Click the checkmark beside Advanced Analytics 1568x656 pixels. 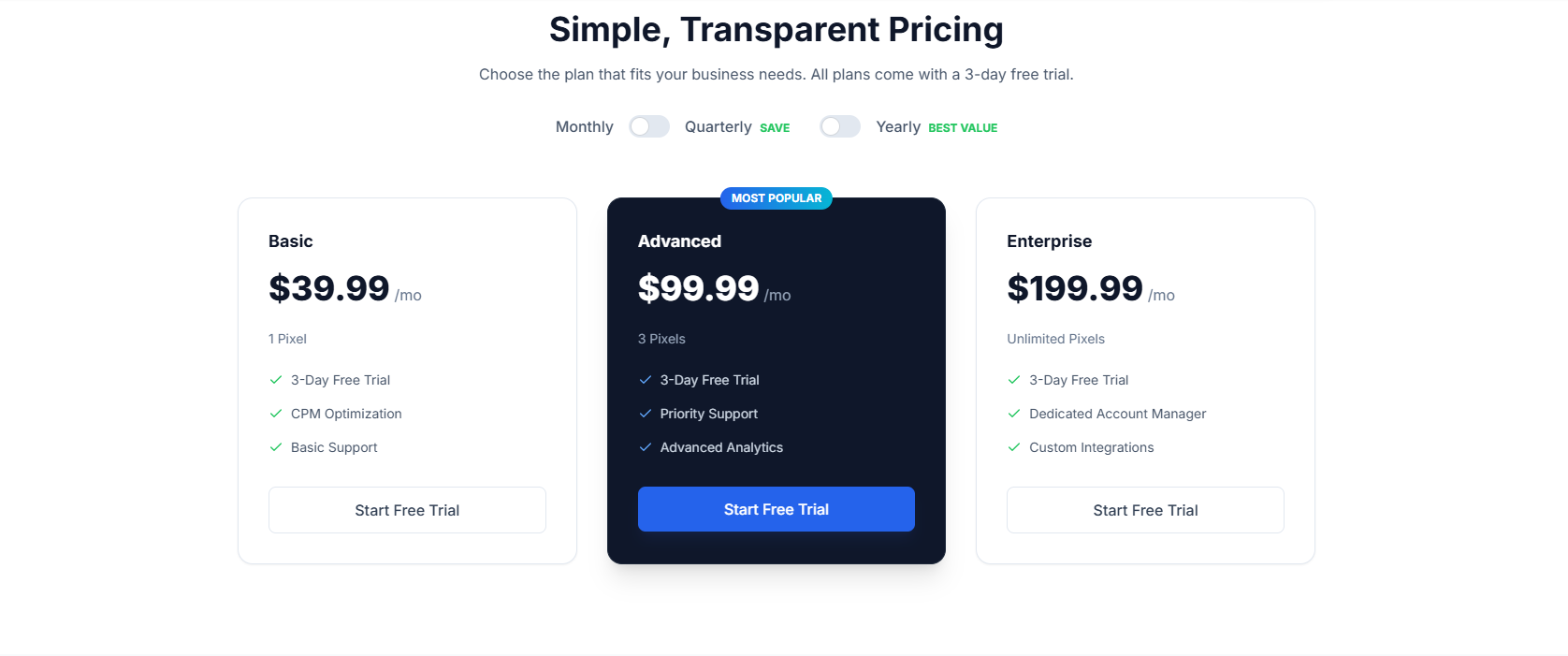645,447
